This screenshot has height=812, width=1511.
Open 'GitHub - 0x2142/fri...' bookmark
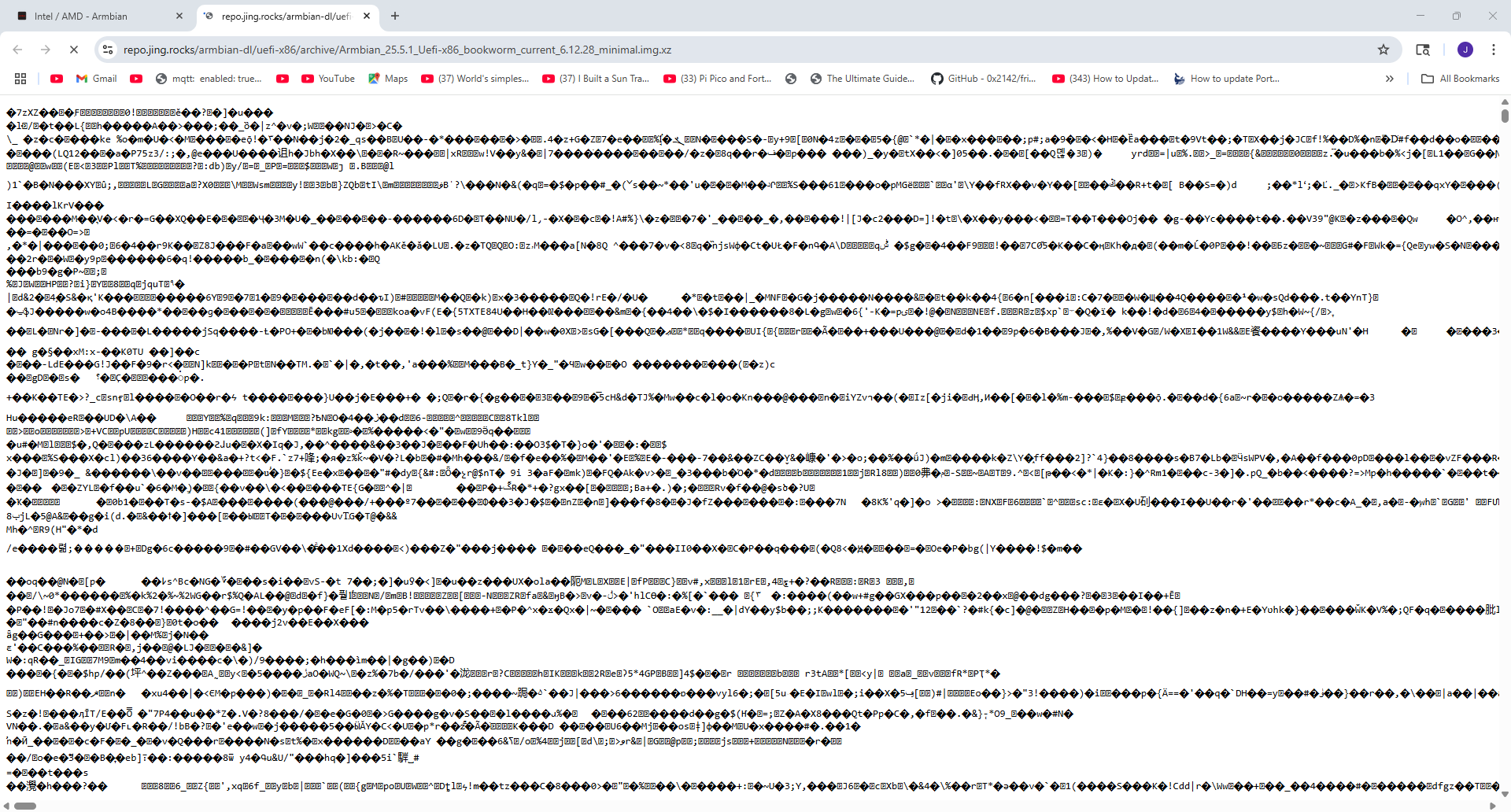point(984,79)
